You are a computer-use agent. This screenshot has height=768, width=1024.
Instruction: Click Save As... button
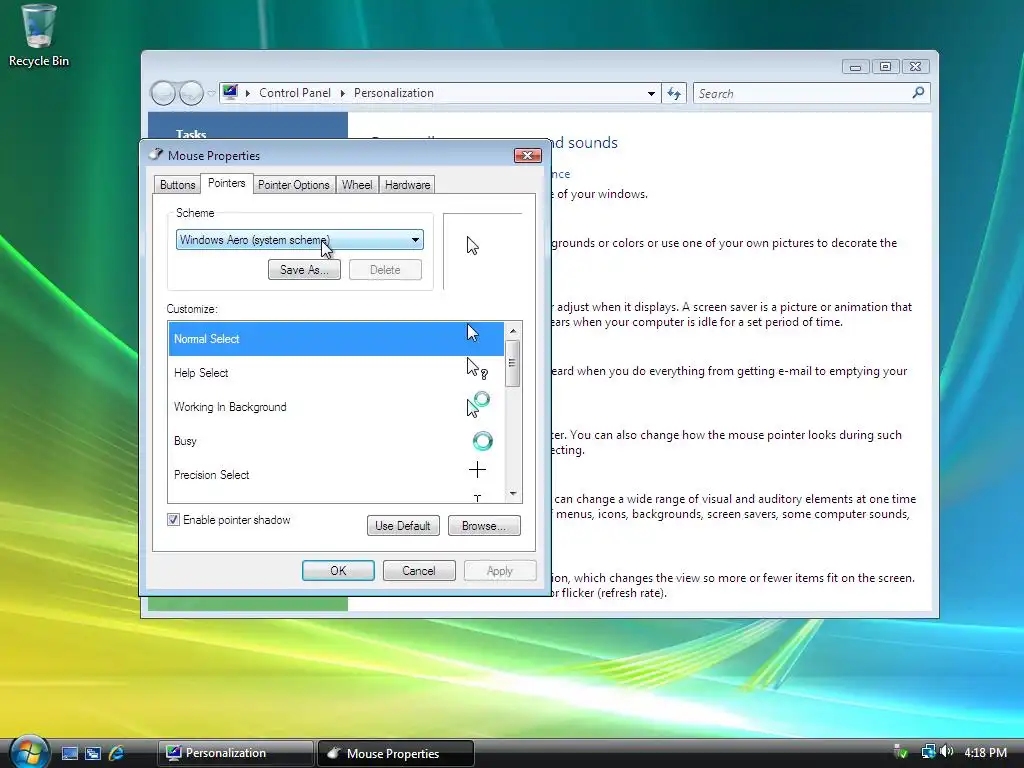click(304, 270)
